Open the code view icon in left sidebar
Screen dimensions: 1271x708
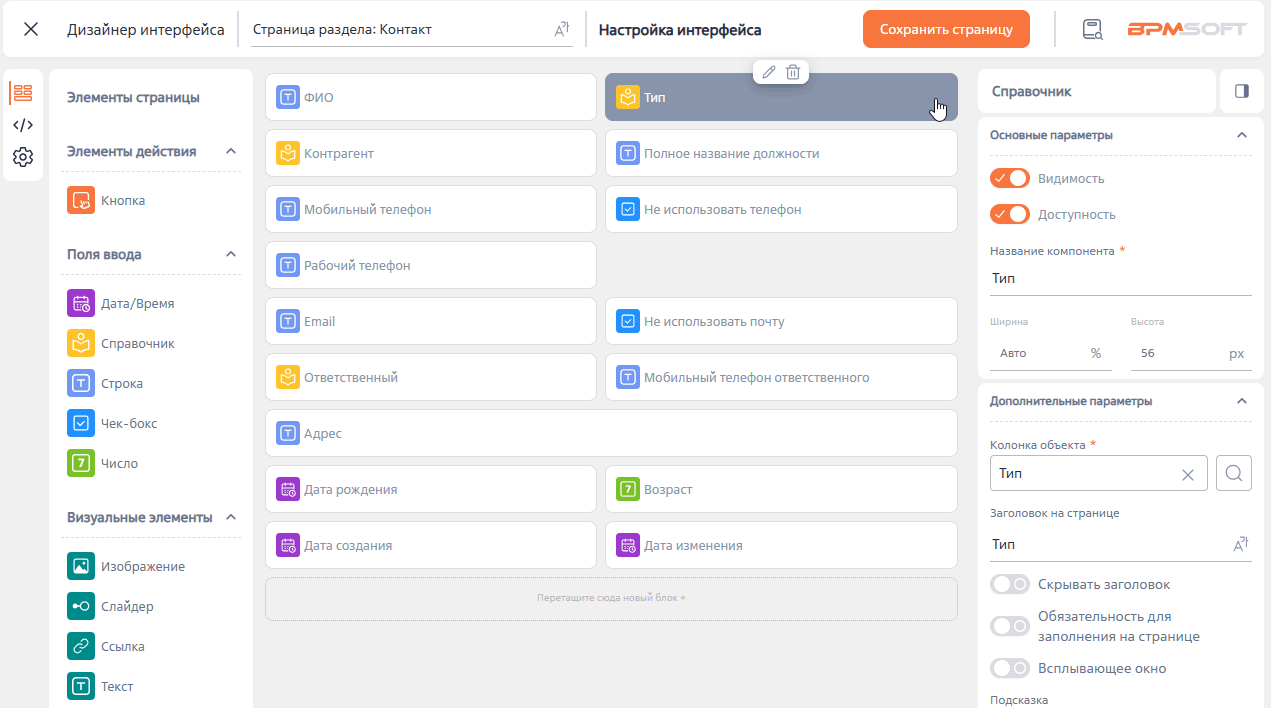click(x=23, y=125)
